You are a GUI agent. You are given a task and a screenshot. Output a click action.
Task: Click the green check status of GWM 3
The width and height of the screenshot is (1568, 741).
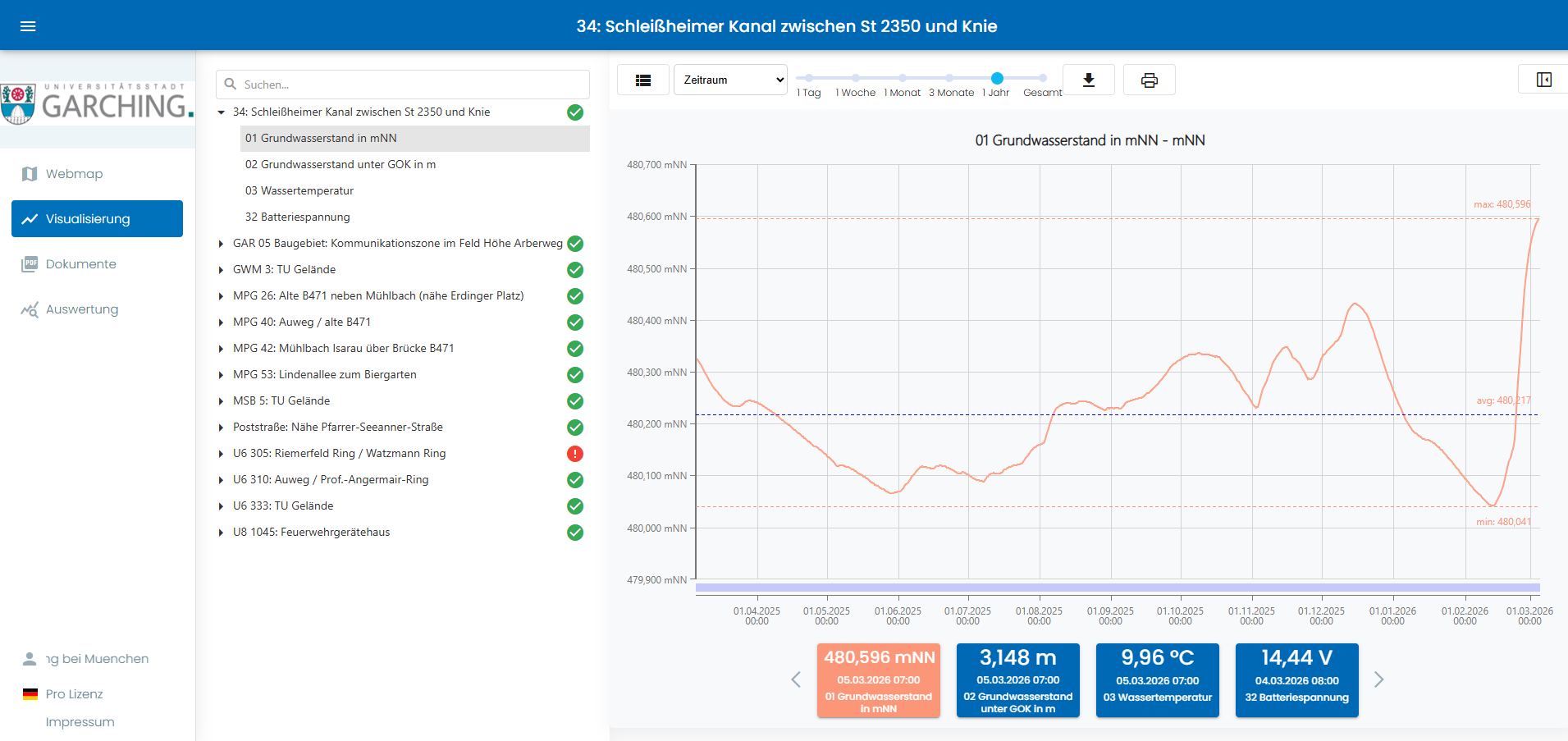(575, 270)
